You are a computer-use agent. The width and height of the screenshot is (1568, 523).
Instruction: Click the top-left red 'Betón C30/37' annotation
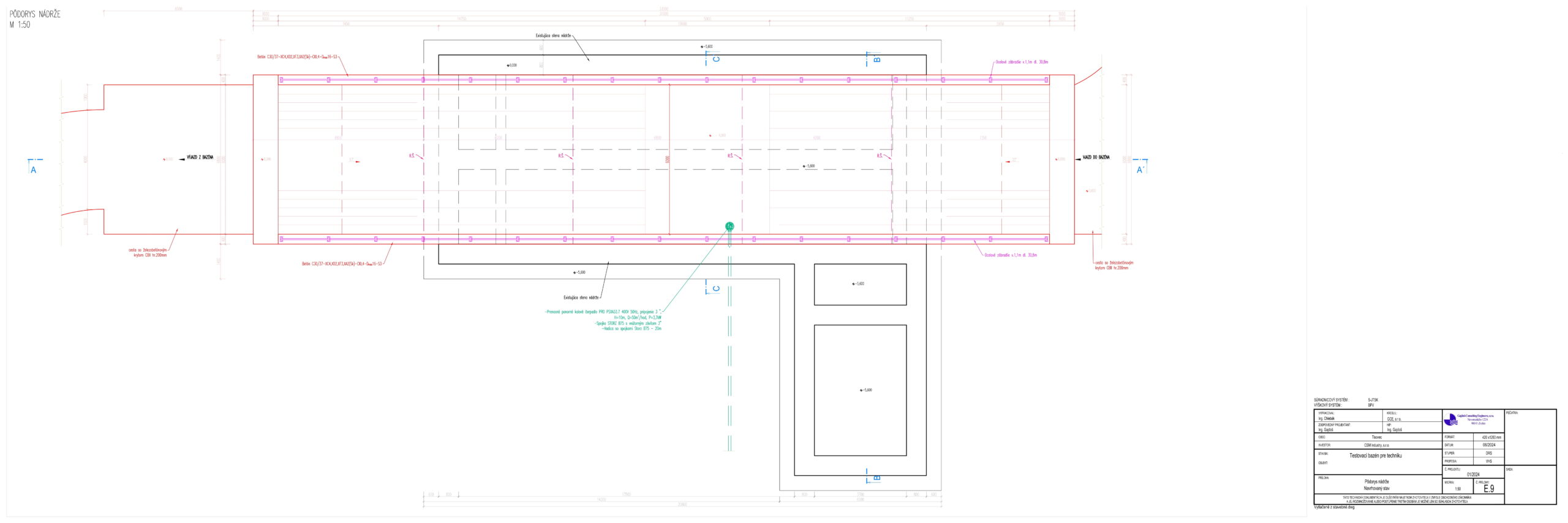(x=297, y=57)
